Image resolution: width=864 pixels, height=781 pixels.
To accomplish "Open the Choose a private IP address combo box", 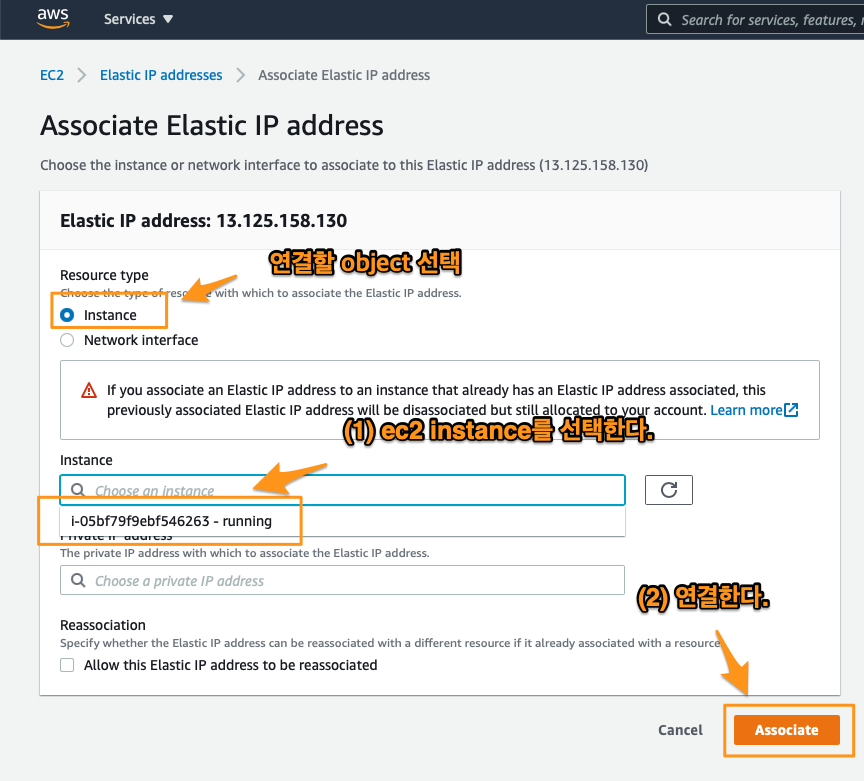I will pos(350,581).
